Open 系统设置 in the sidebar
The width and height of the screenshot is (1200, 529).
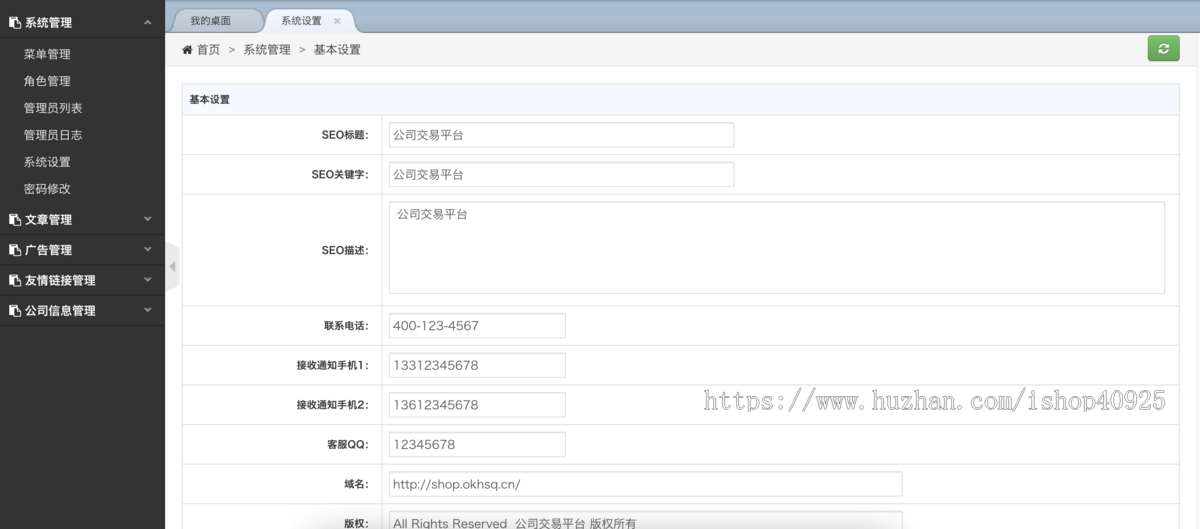pos(47,162)
